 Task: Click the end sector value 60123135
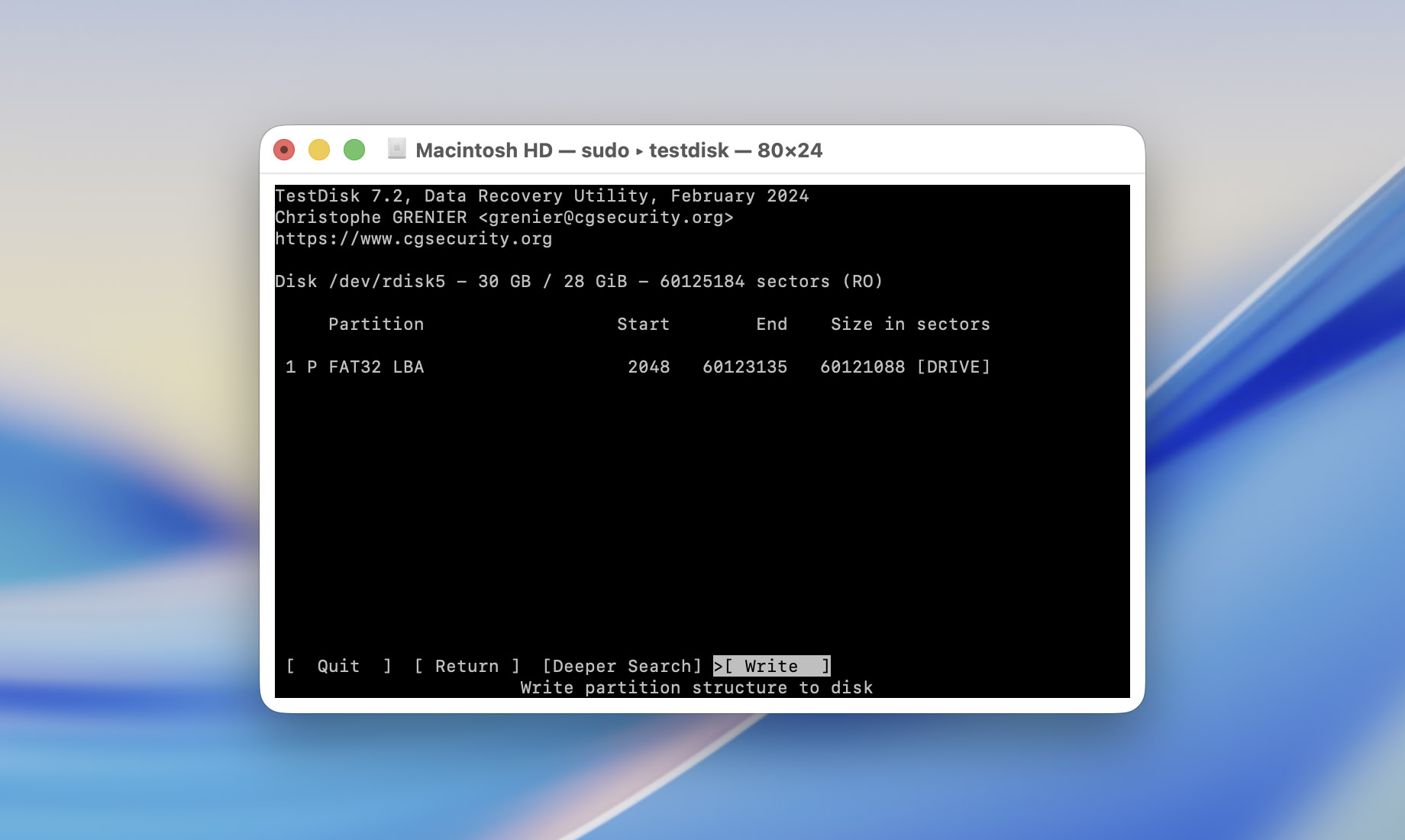[744, 367]
